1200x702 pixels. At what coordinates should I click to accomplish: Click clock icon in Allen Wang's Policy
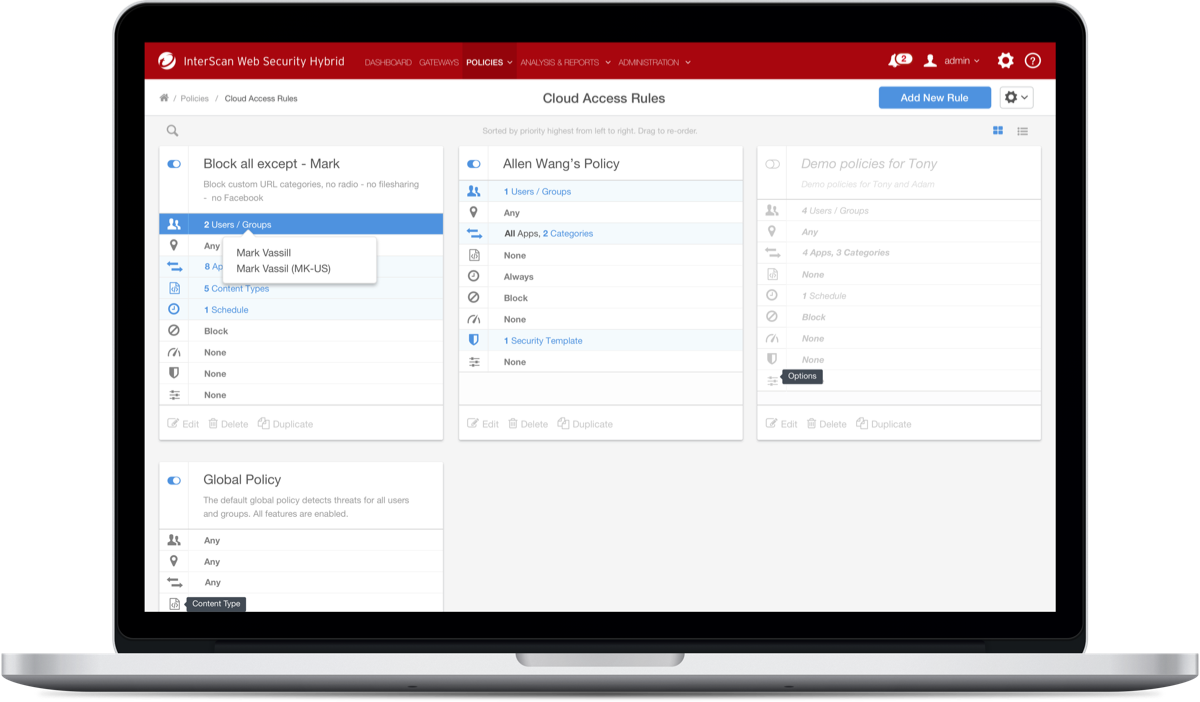click(x=474, y=276)
